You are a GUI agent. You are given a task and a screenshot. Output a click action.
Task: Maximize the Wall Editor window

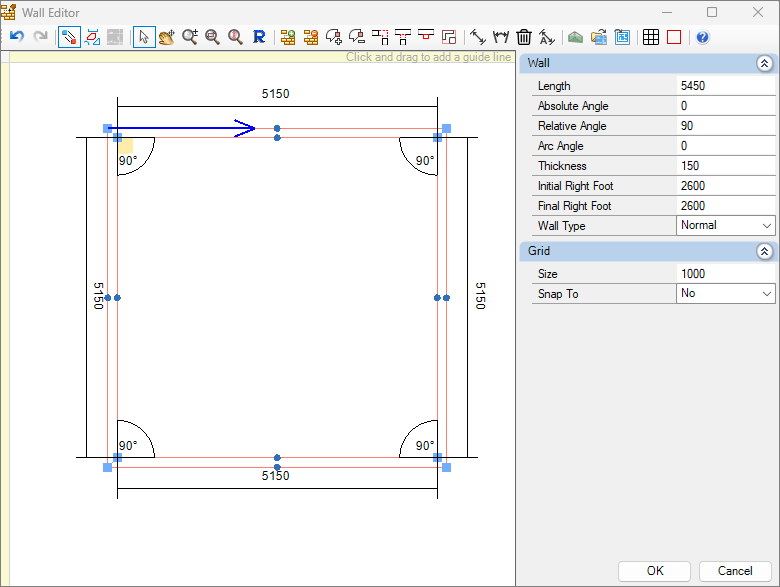pos(712,12)
